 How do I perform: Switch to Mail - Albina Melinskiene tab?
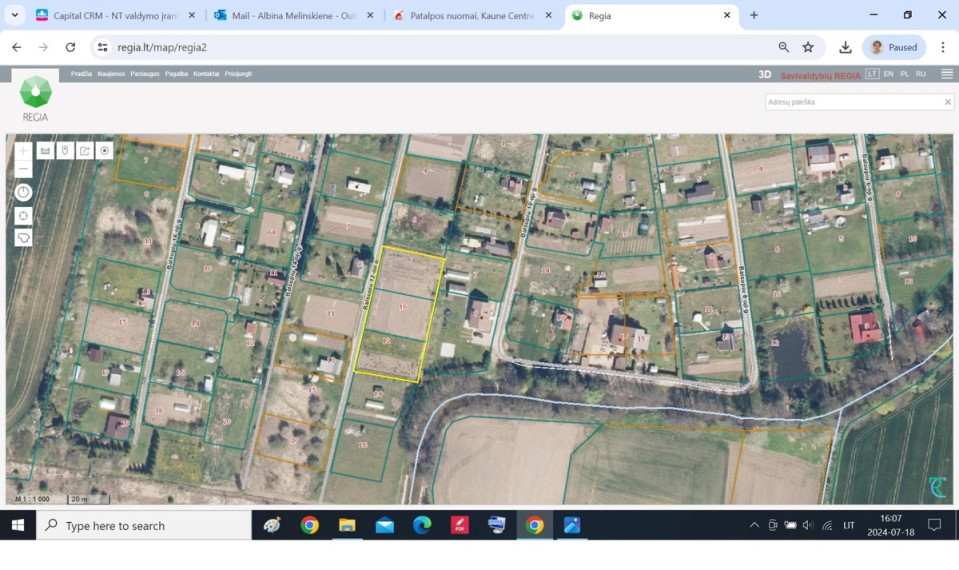point(294,15)
